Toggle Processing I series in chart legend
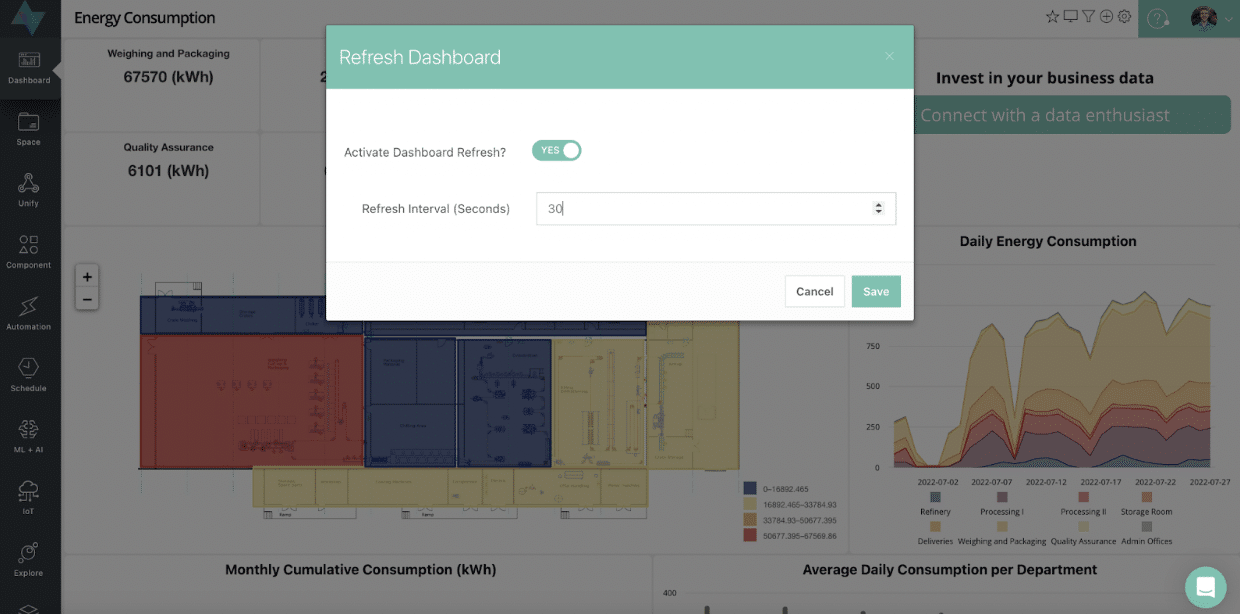1240x614 pixels. [1001, 503]
